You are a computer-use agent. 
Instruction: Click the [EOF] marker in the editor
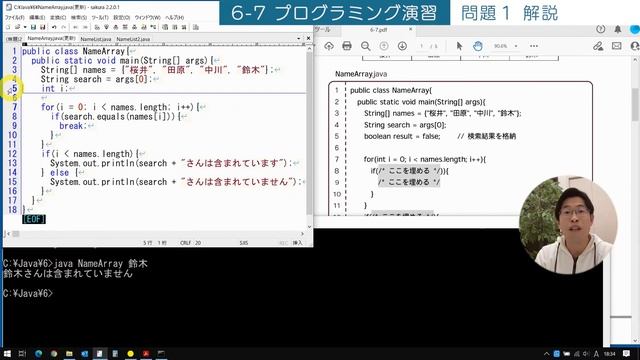[x=33, y=219]
